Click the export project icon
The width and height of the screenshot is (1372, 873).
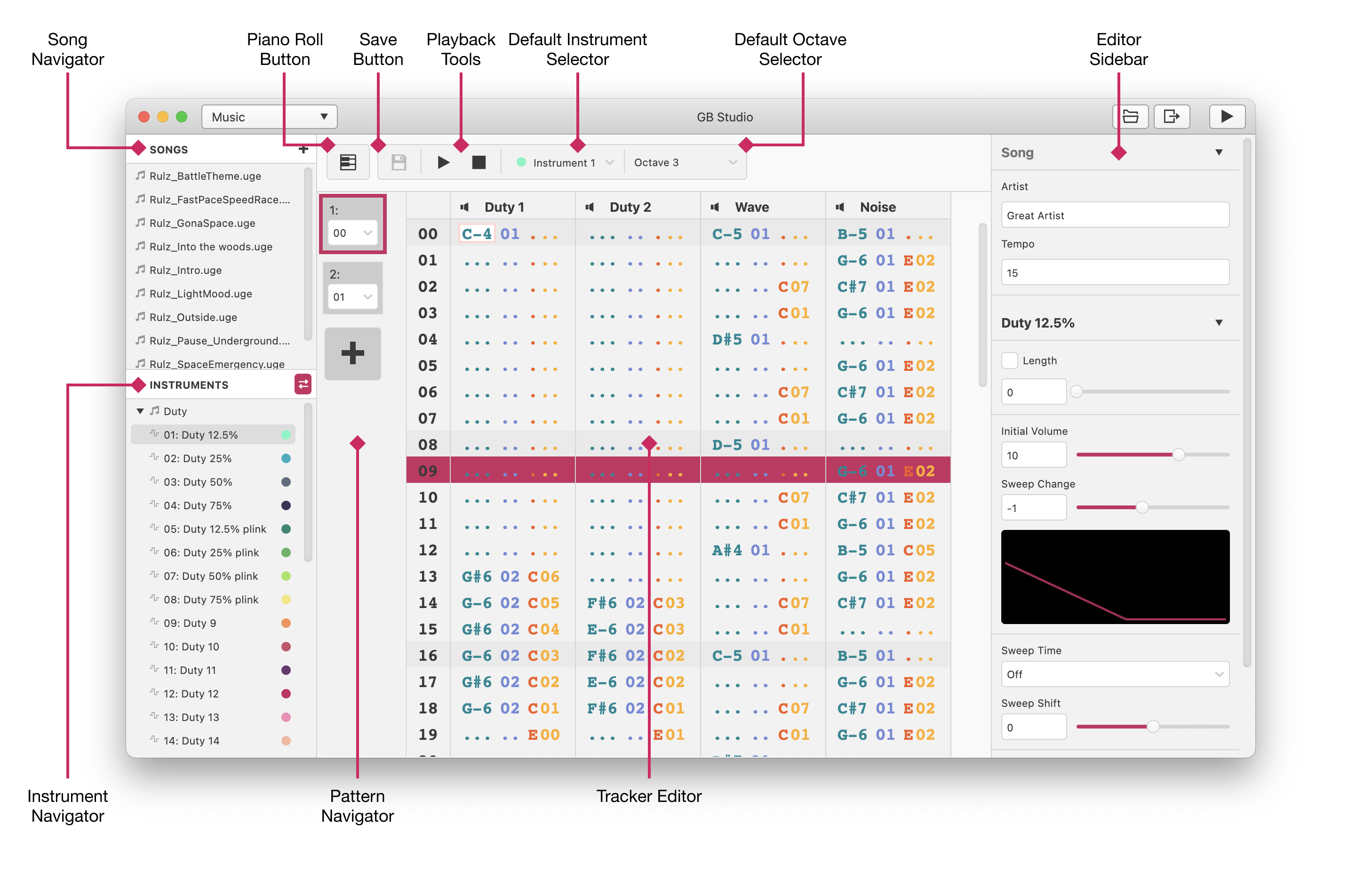[1171, 117]
